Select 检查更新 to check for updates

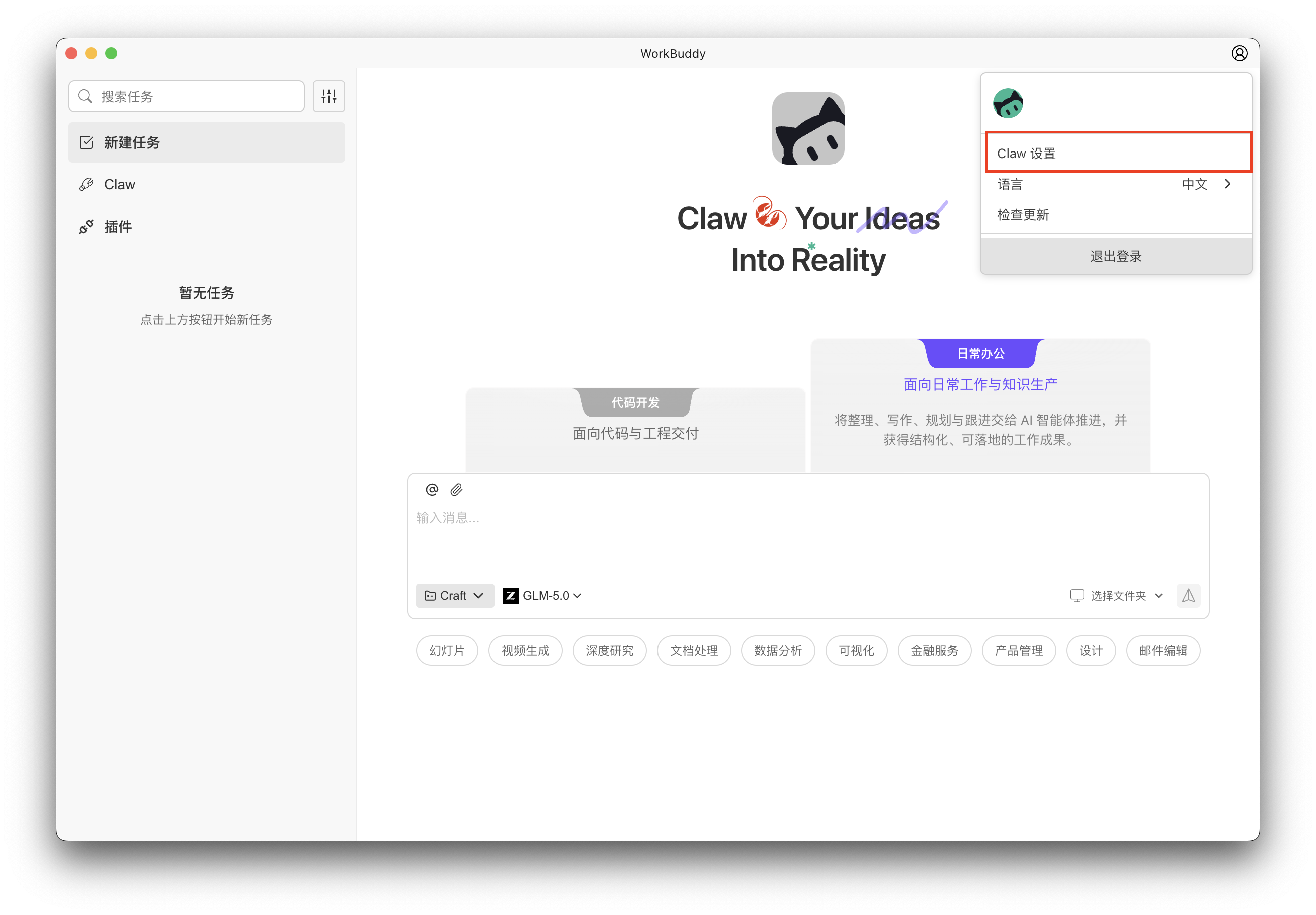1023,214
